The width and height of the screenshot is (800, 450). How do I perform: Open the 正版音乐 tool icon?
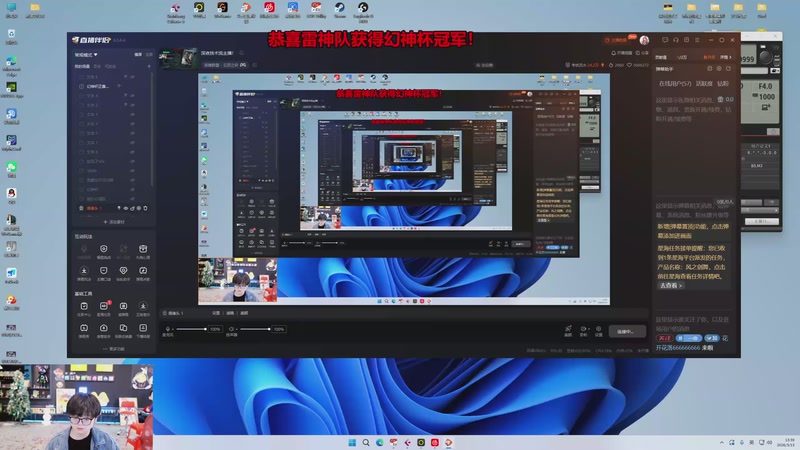[143, 306]
